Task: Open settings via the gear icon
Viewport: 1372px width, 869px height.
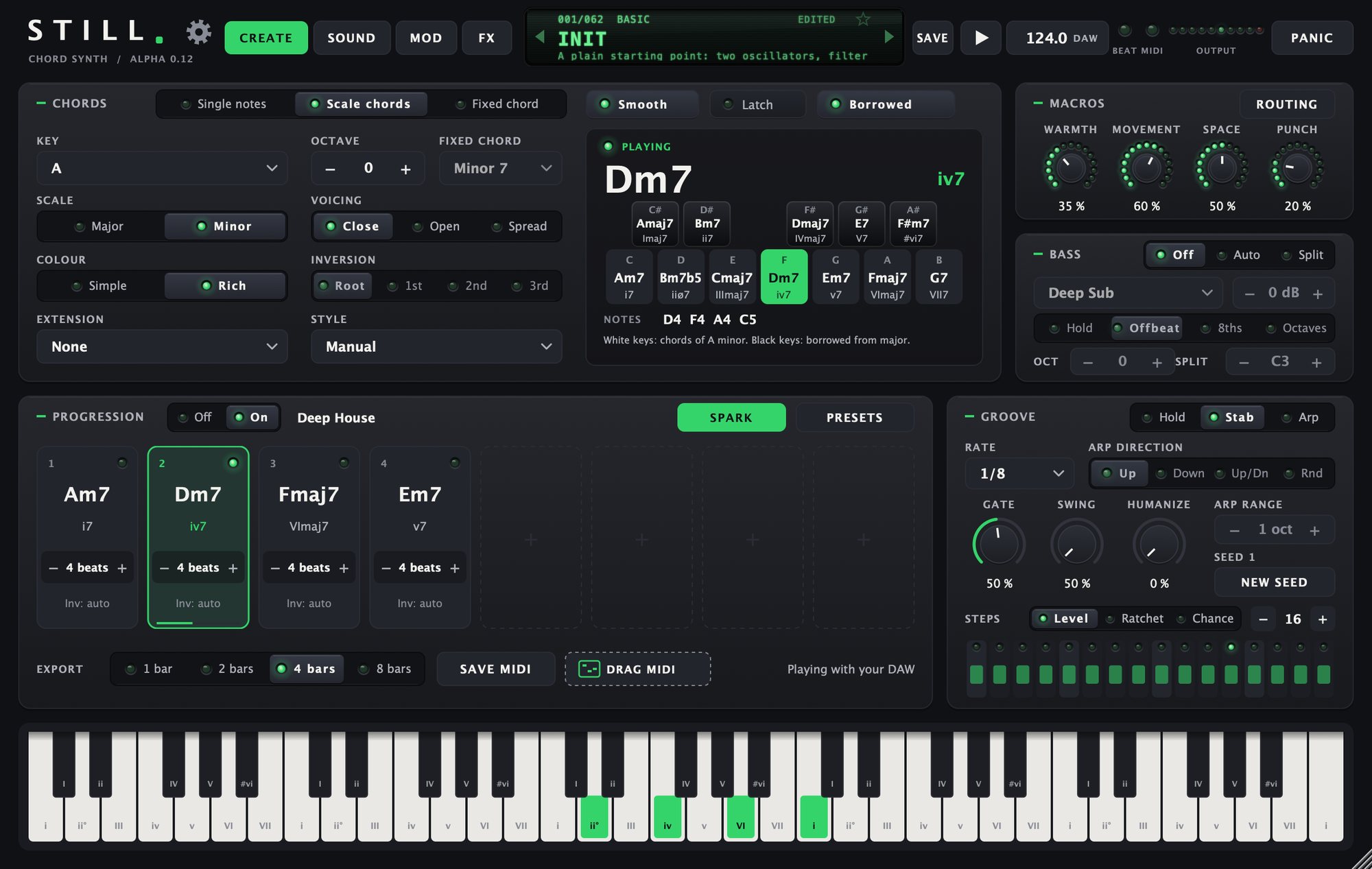Action: coord(198,32)
